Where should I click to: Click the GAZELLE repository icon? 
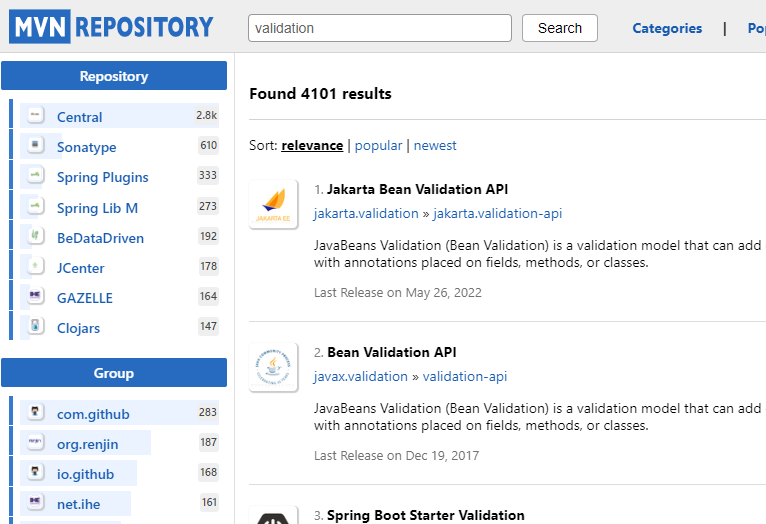[35, 296]
